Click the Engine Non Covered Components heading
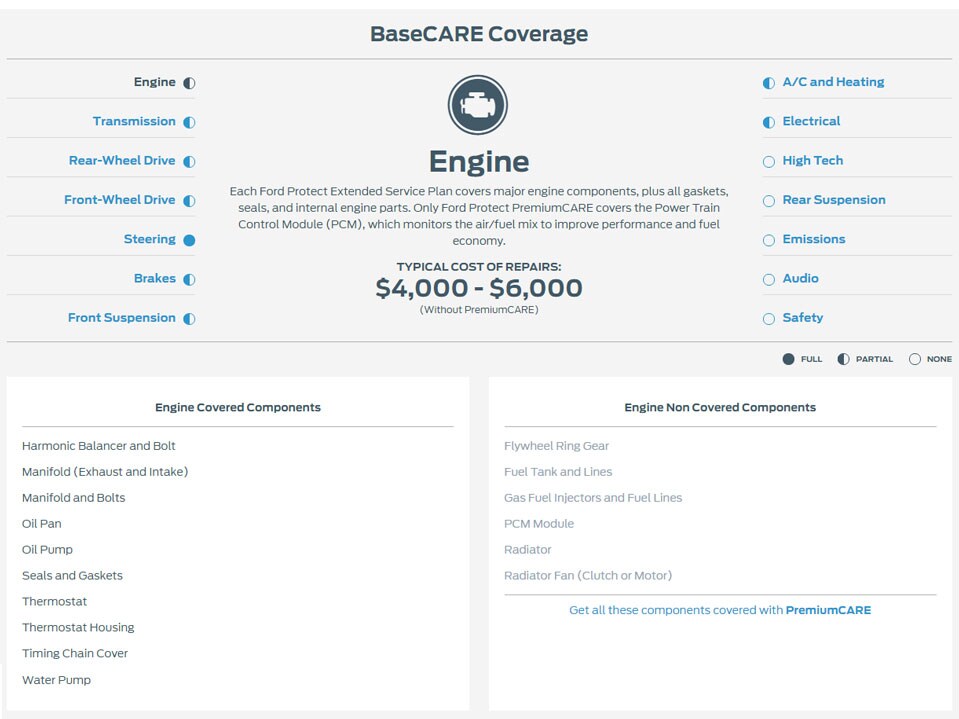Screen dimensions: 959x719 click(x=720, y=407)
